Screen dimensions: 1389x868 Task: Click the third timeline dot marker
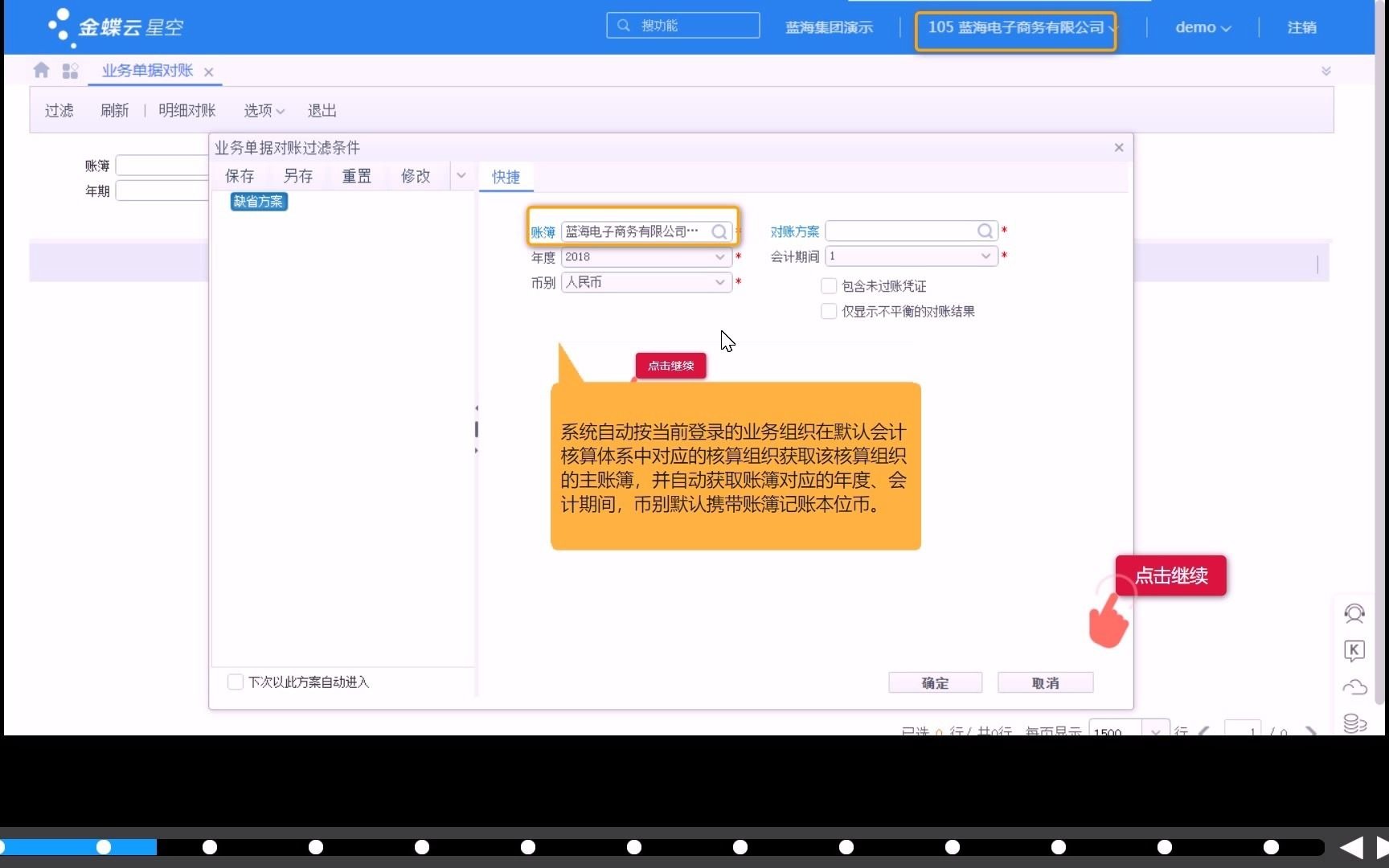click(316, 847)
